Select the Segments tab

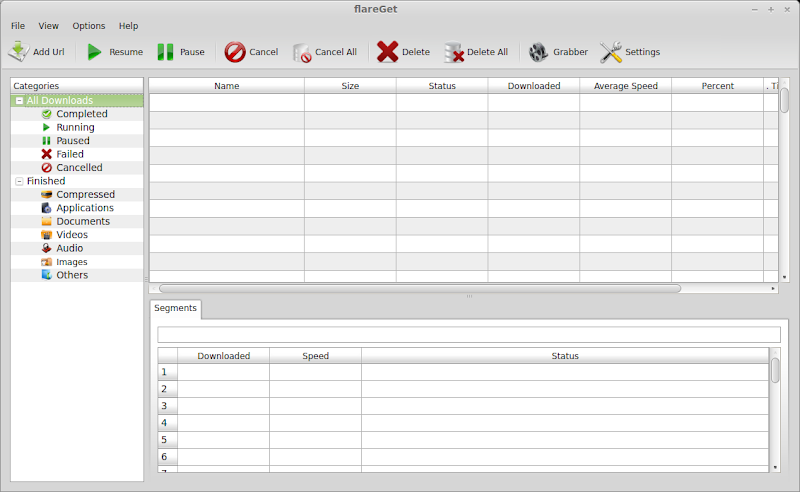pos(175,308)
